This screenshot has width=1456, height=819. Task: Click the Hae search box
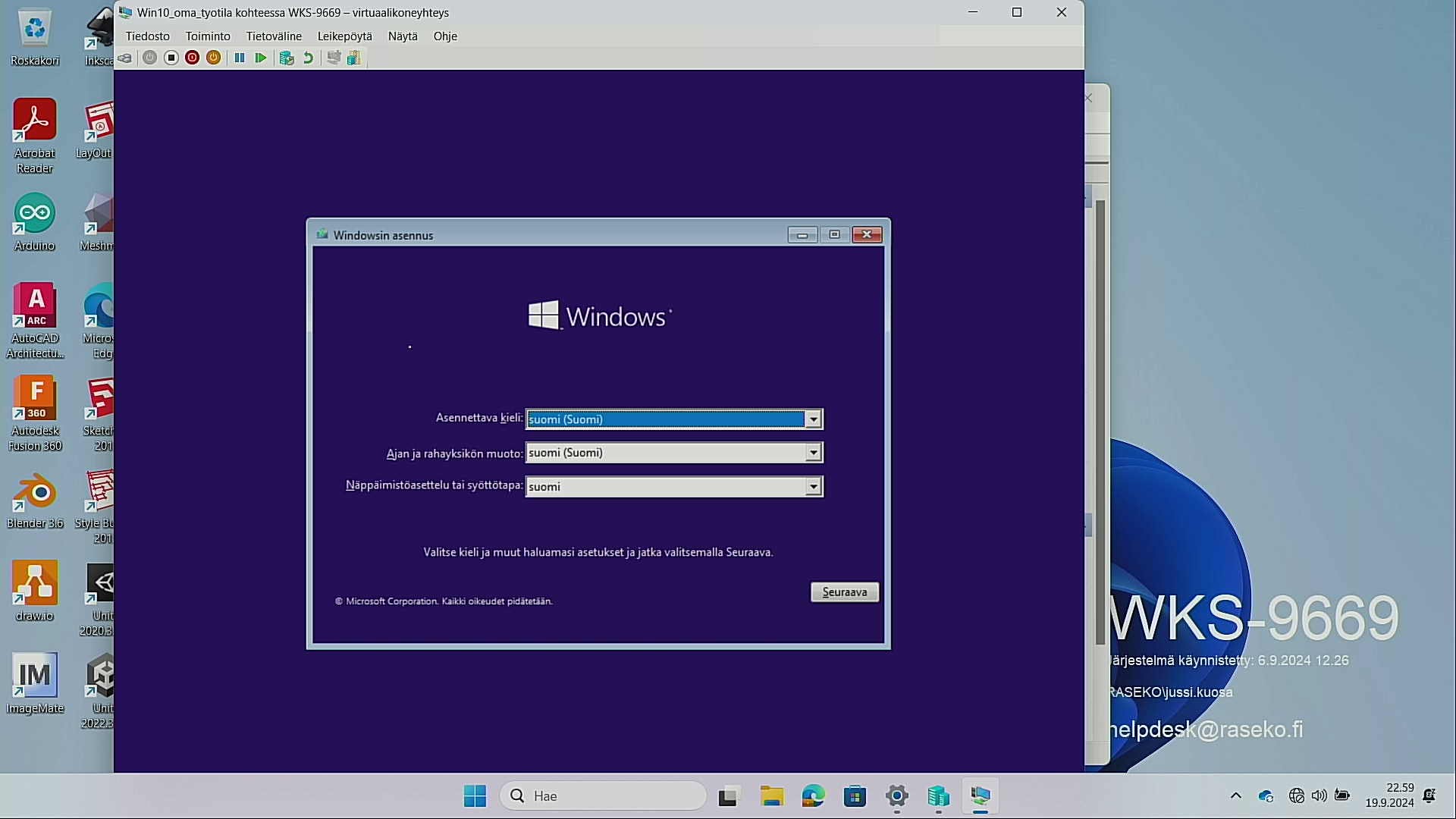(x=603, y=796)
